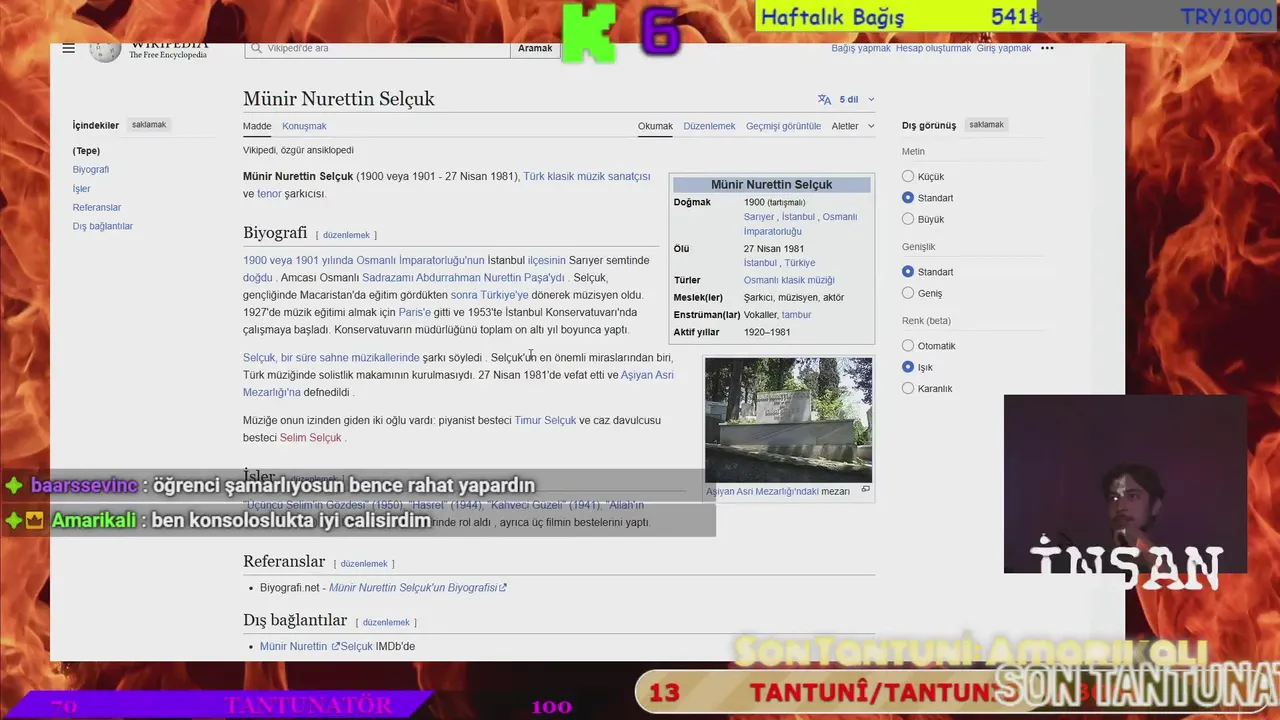Hide the Dış görünüş appearance panel
The image size is (1280, 720).
(986, 125)
